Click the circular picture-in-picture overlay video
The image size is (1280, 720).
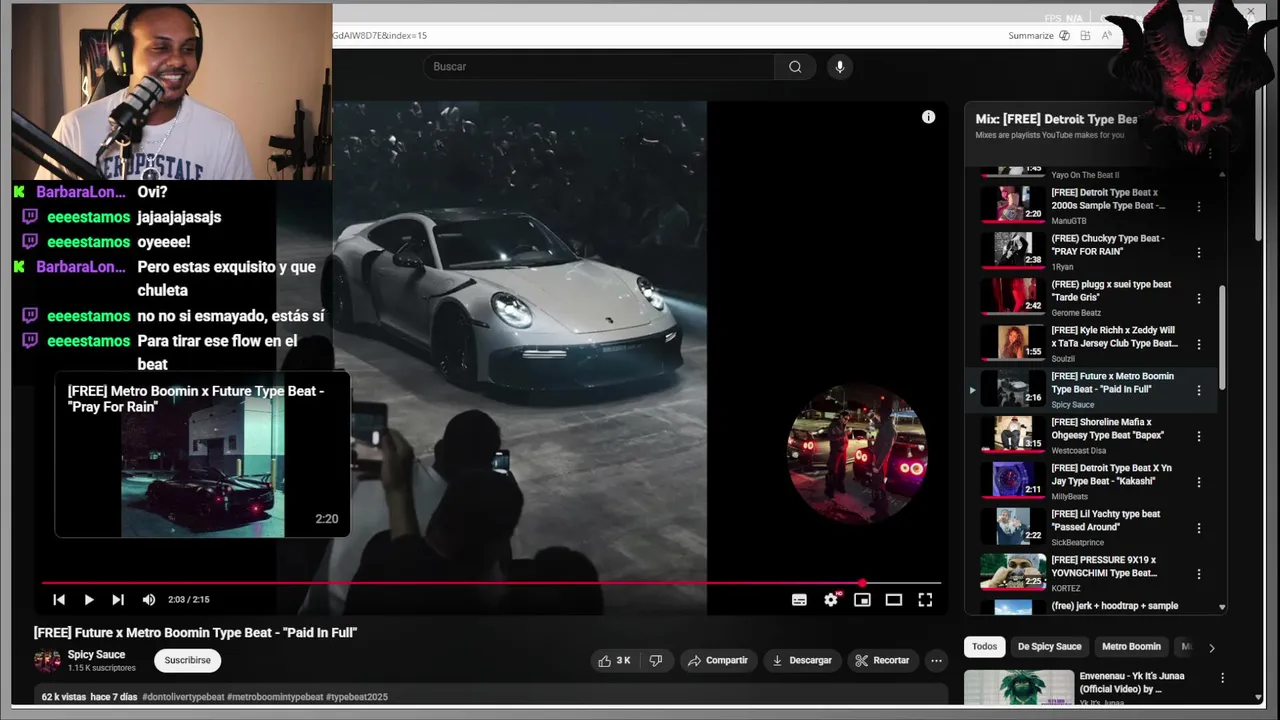point(857,453)
